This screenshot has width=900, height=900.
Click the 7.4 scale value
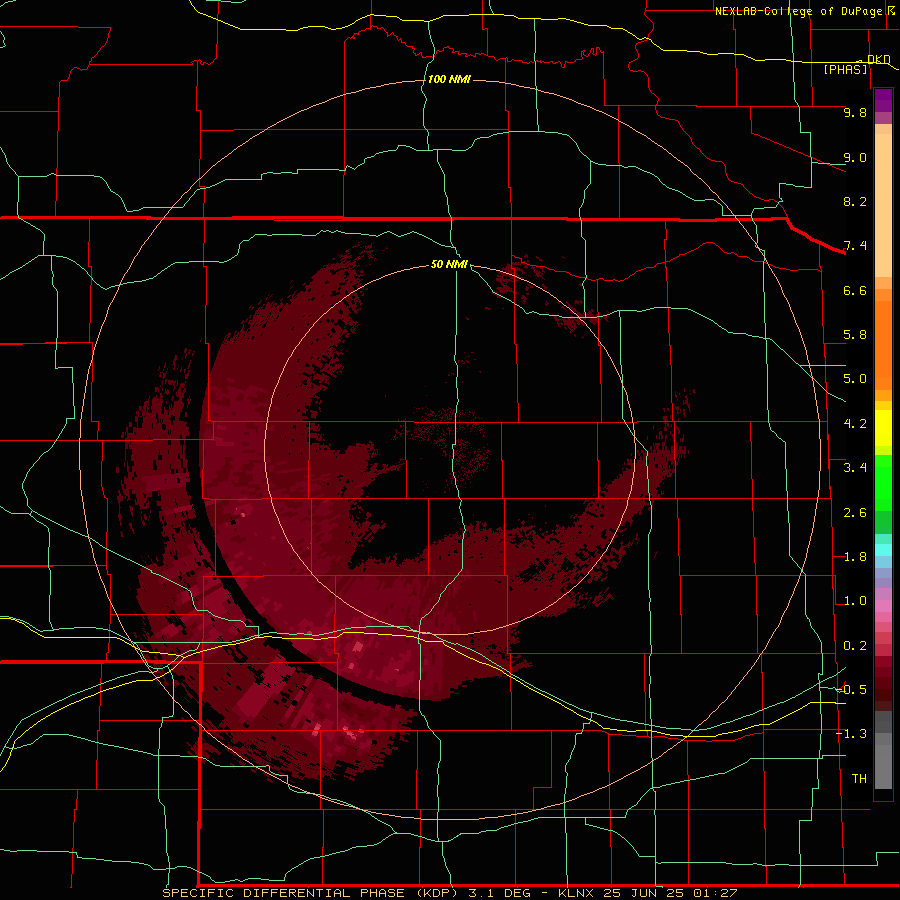(x=855, y=246)
